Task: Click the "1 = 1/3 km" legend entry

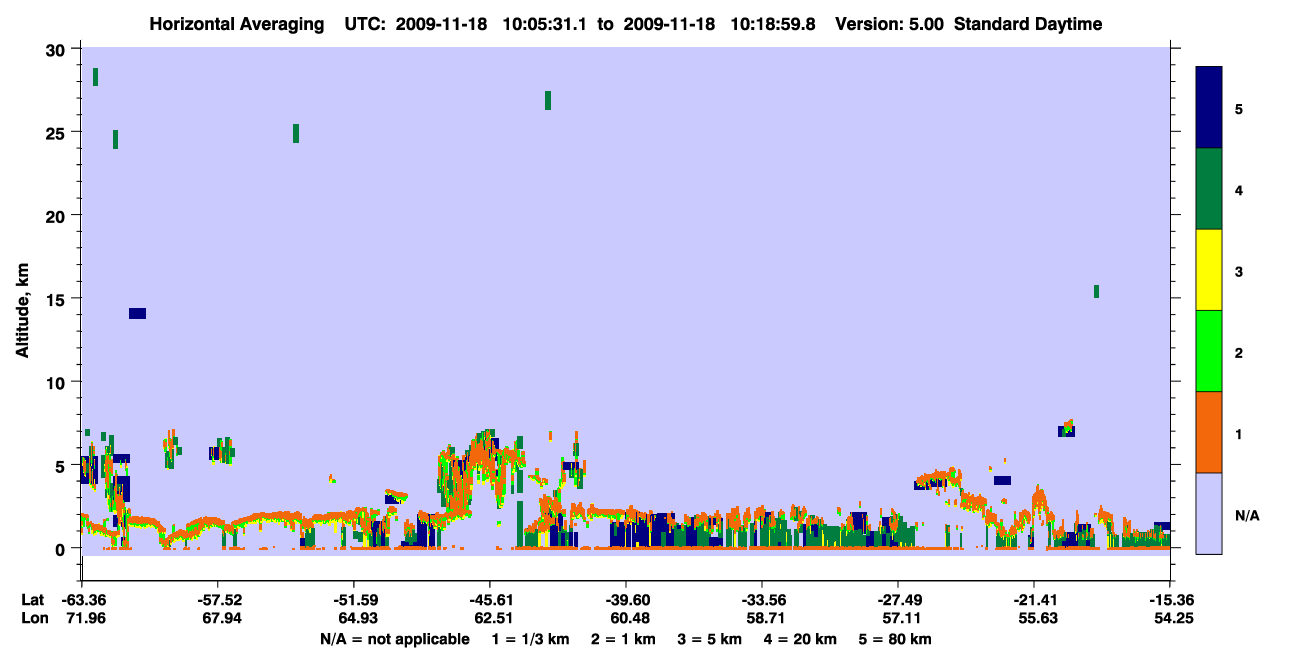Action: pos(532,639)
